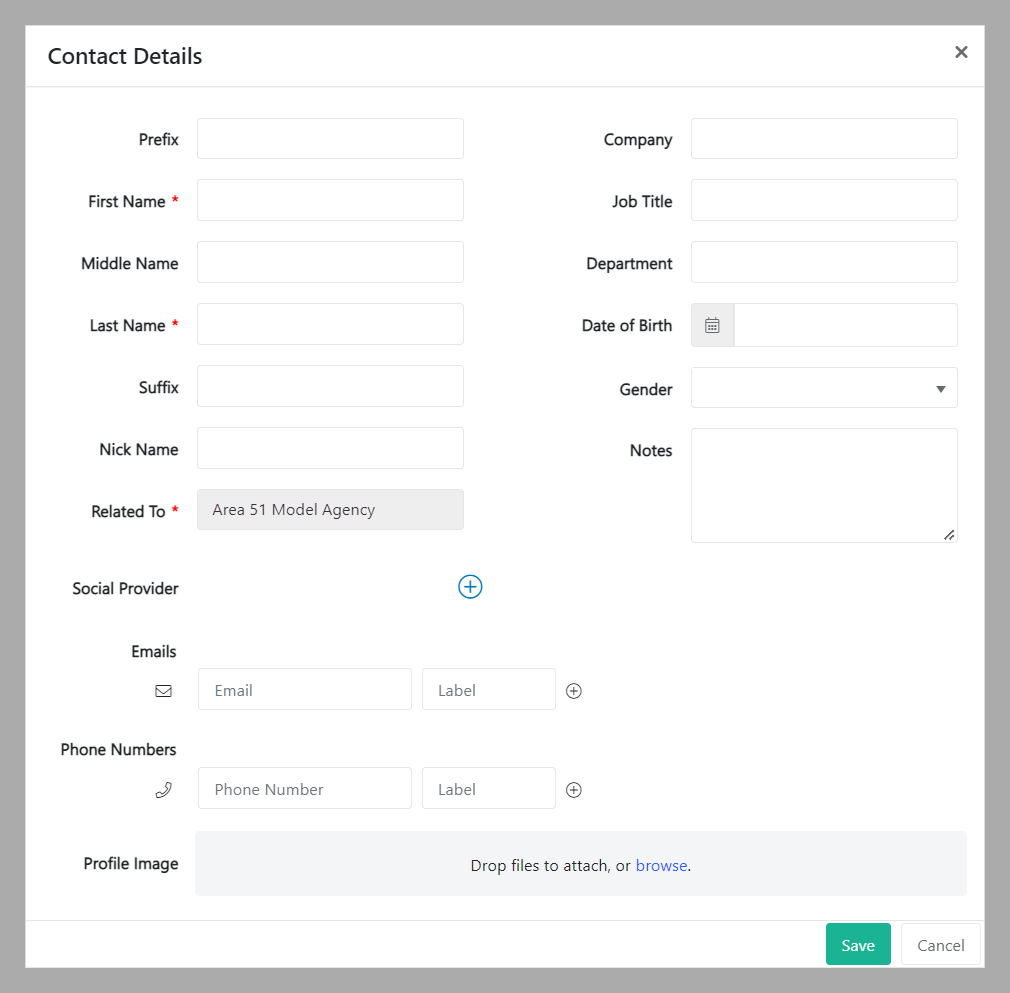Screen dimensions: 1010x993
Task: Cancel the contact form
Action: [939, 944]
